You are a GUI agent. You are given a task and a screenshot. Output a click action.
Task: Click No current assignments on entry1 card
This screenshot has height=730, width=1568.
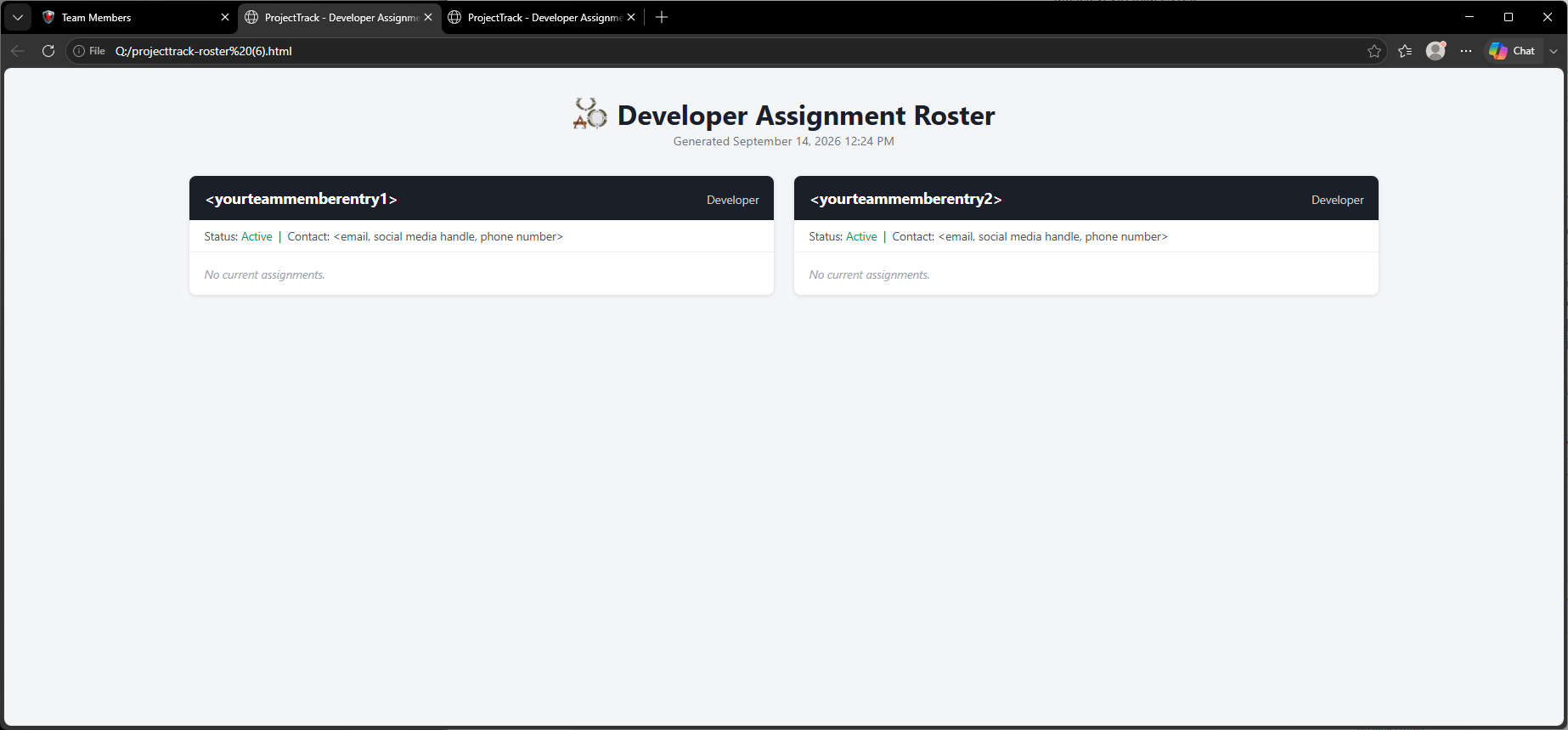click(265, 274)
